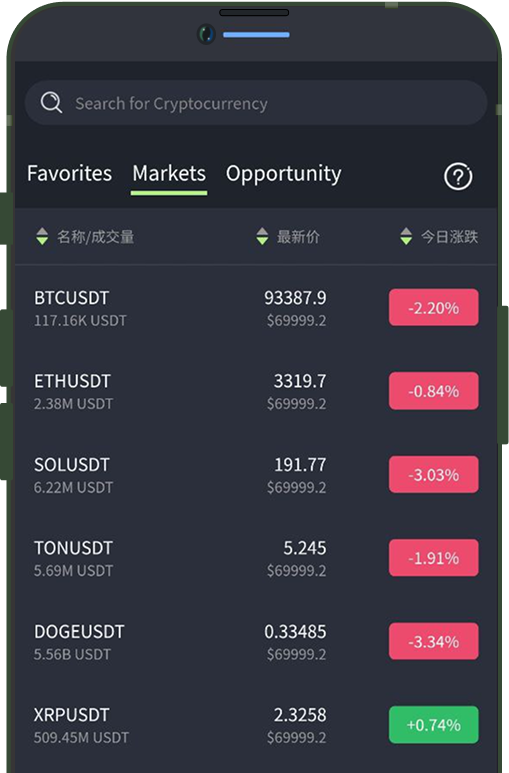Tap the DOGEUSDT -3.34% badge

pos(434,641)
